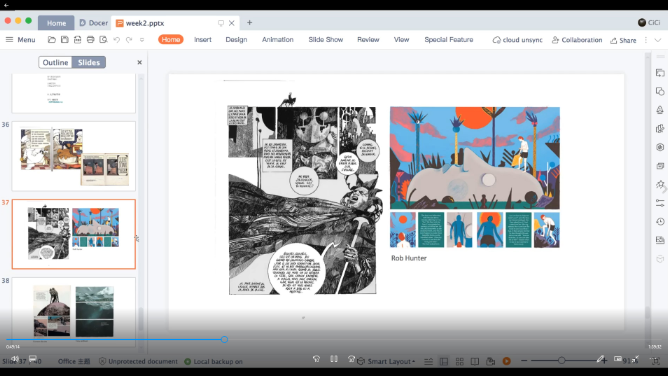Open the sidebar materials icon
This screenshot has width=668, height=376.
point(660,129)
